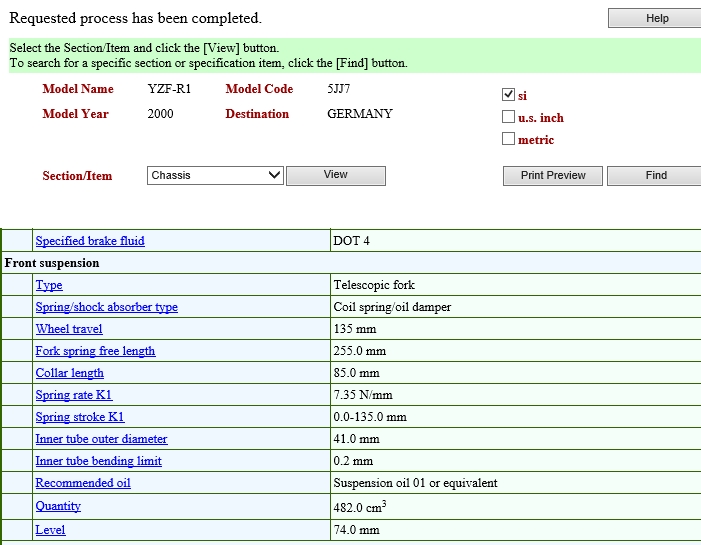Select the Inner tube bending limit link

click(x=98, y=461)
